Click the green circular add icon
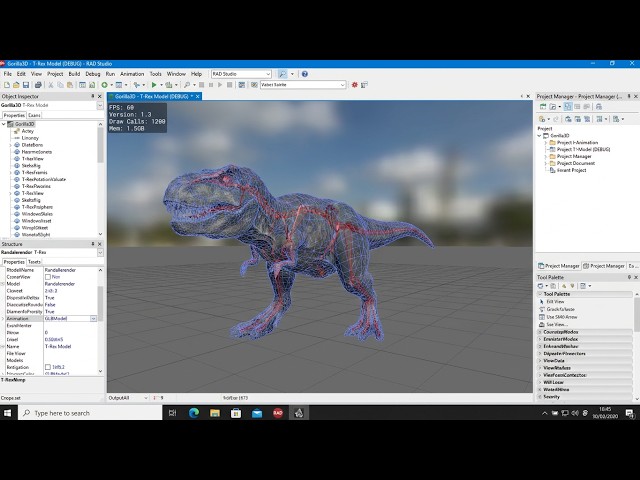The width and height of the screenshot is (640, 480). pyautogui.click(x=104, y=85)
